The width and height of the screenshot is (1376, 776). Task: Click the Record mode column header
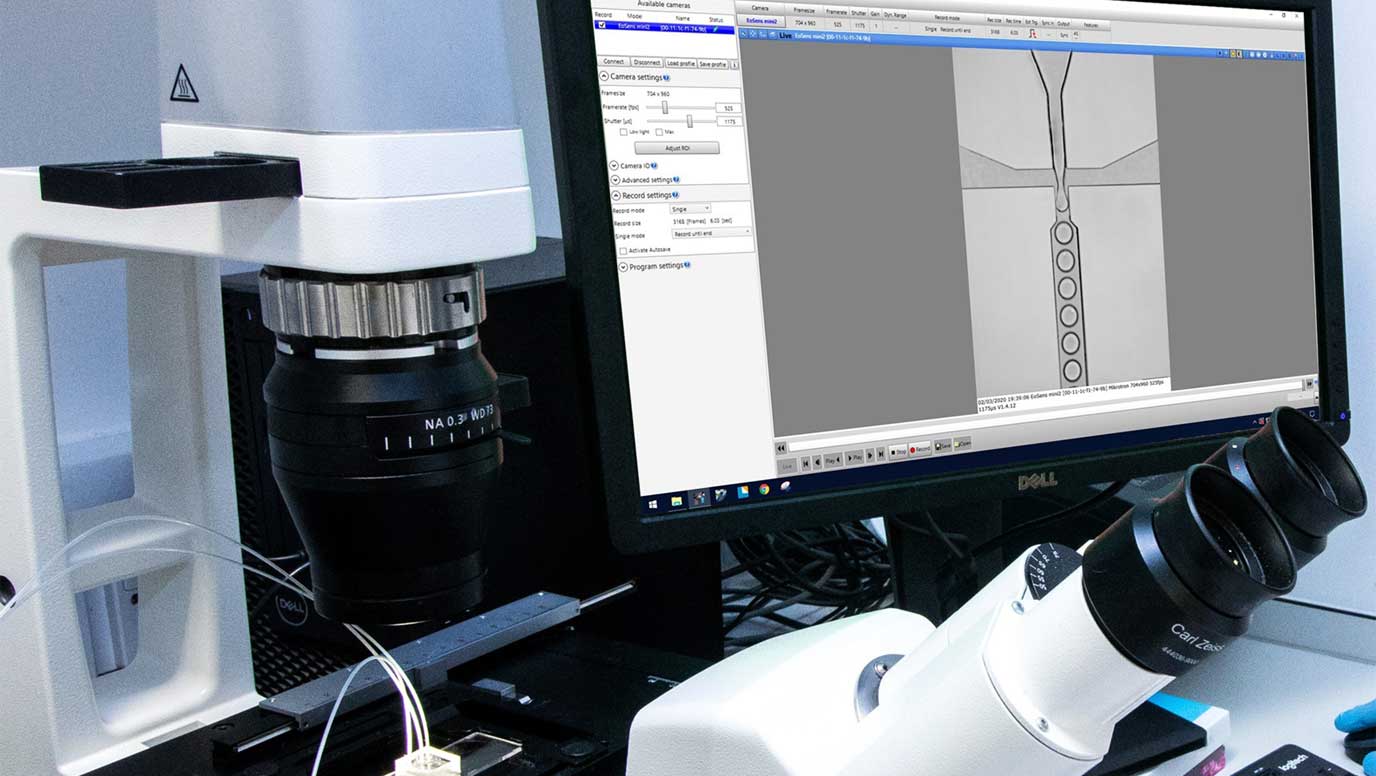(x=947, y=17)
